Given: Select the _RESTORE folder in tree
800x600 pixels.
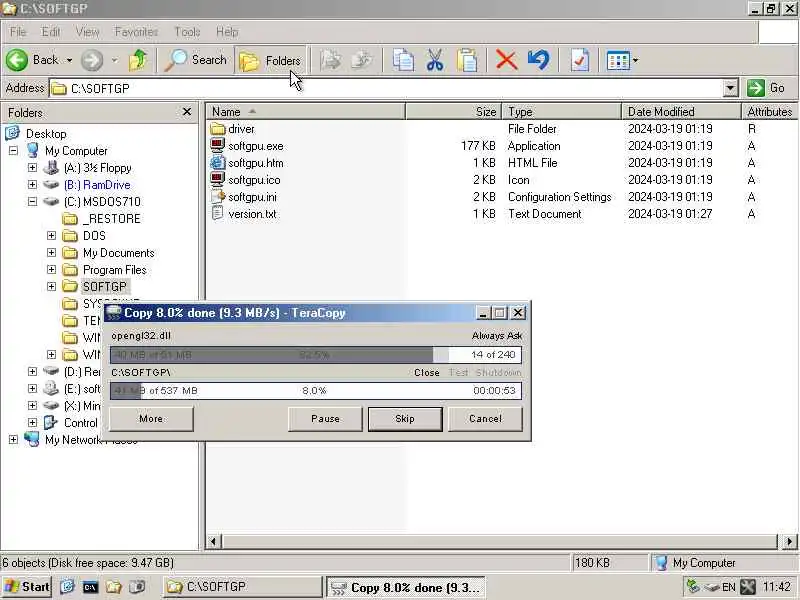Looking at the screenshot, I should point(112,219).
